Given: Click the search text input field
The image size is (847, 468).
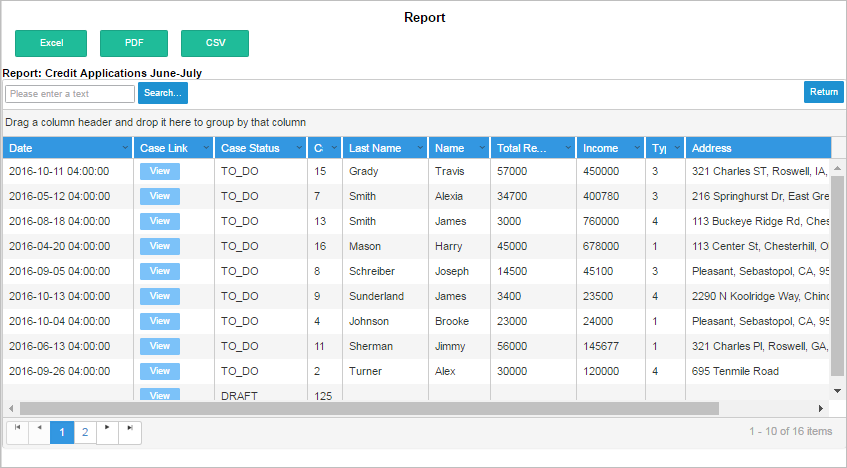Looking at the screenshot, I should click(70, 94).
